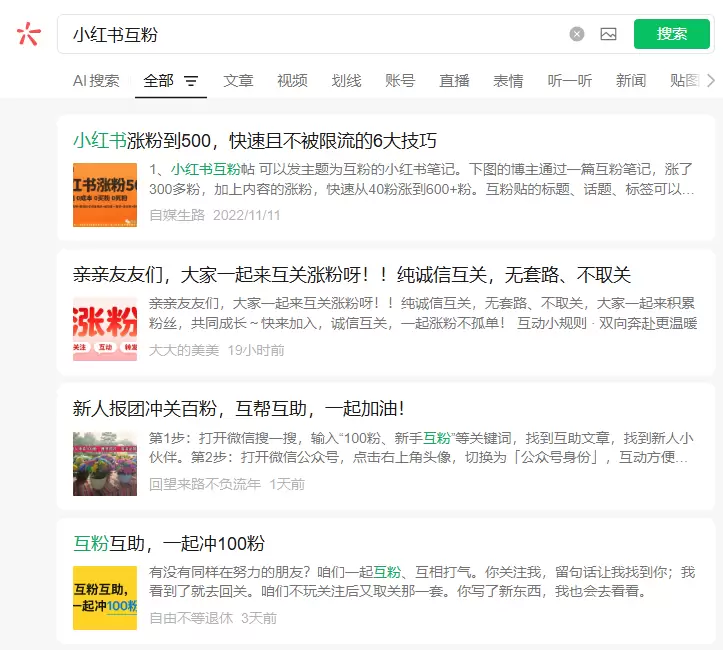This screenshot has width=723, height=650.
Task: Click the snippet starting 有没有同样在努力的朋友
Action: pyautogui.click(x=422, y=581)
